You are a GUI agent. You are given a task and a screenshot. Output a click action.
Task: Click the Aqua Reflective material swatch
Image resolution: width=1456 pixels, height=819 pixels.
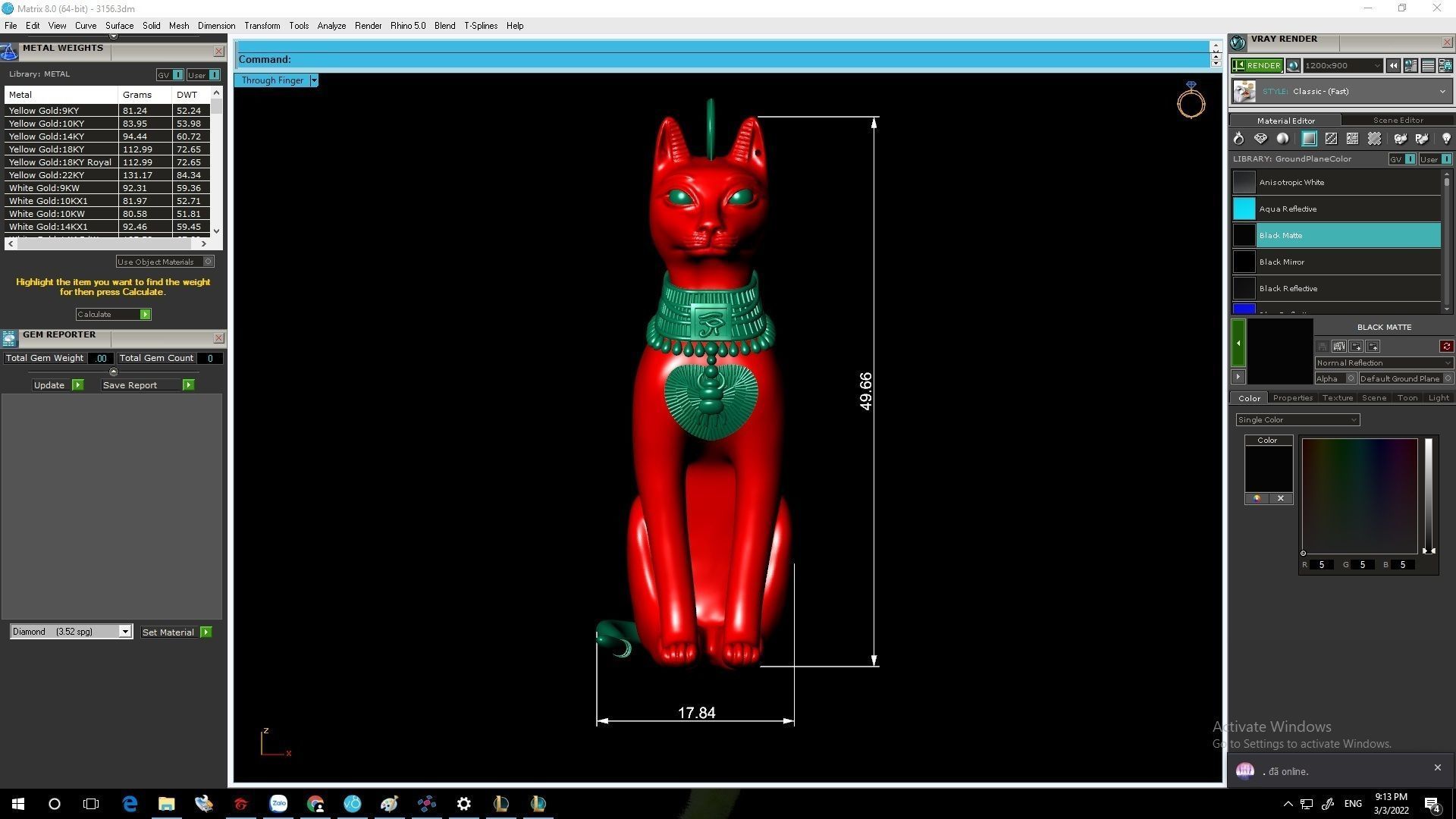coord(1244,209)
